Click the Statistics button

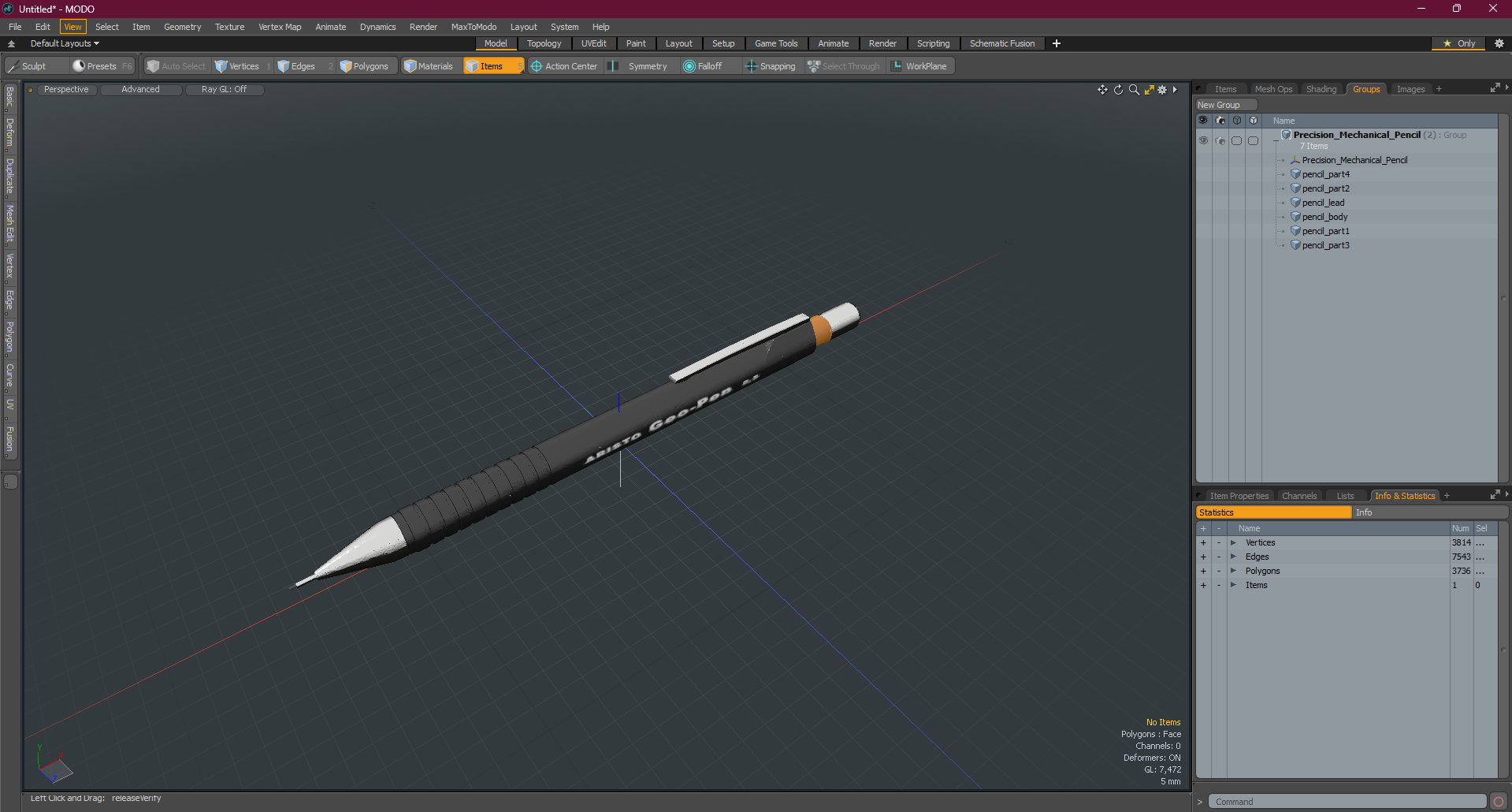coord(1273,512)
